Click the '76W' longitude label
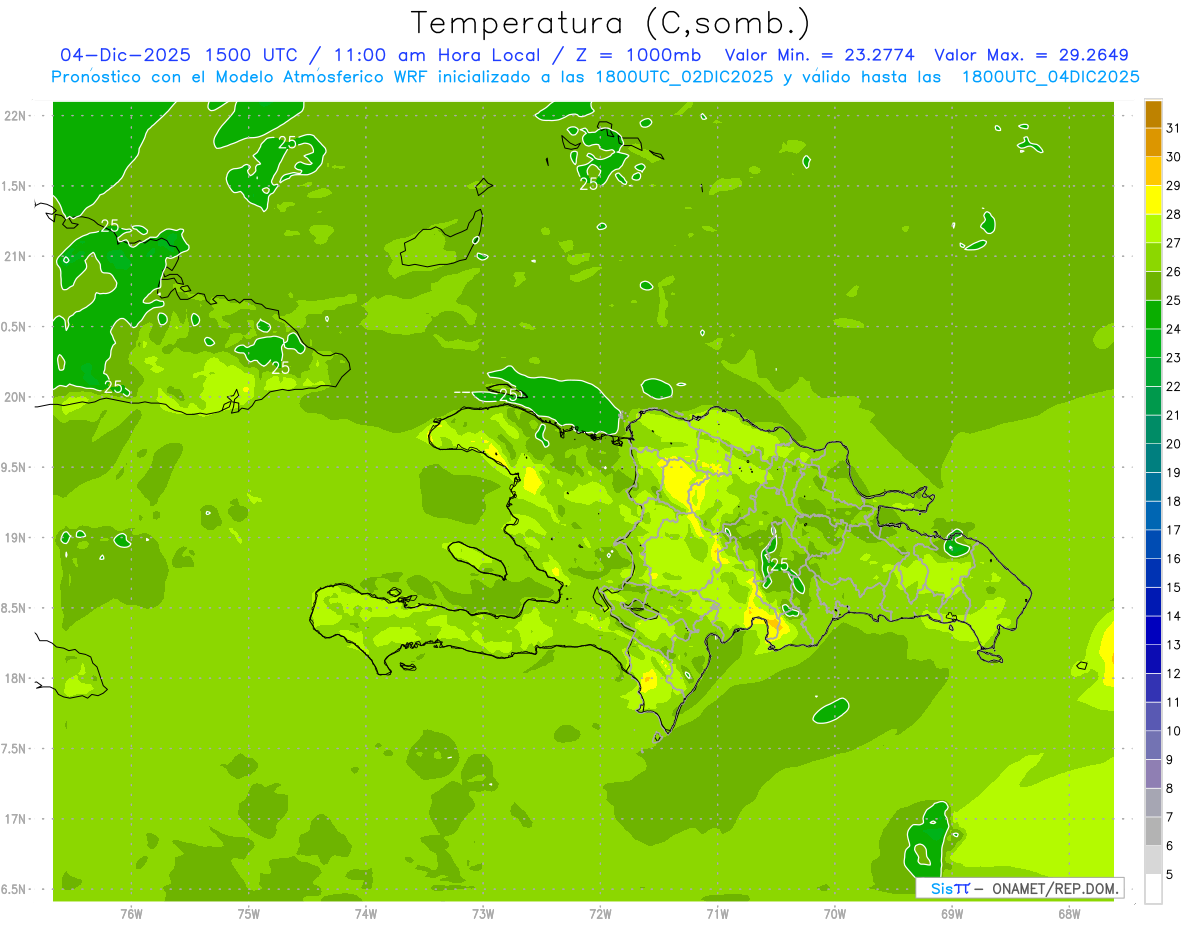1200x927 pixels. point(131,913)
